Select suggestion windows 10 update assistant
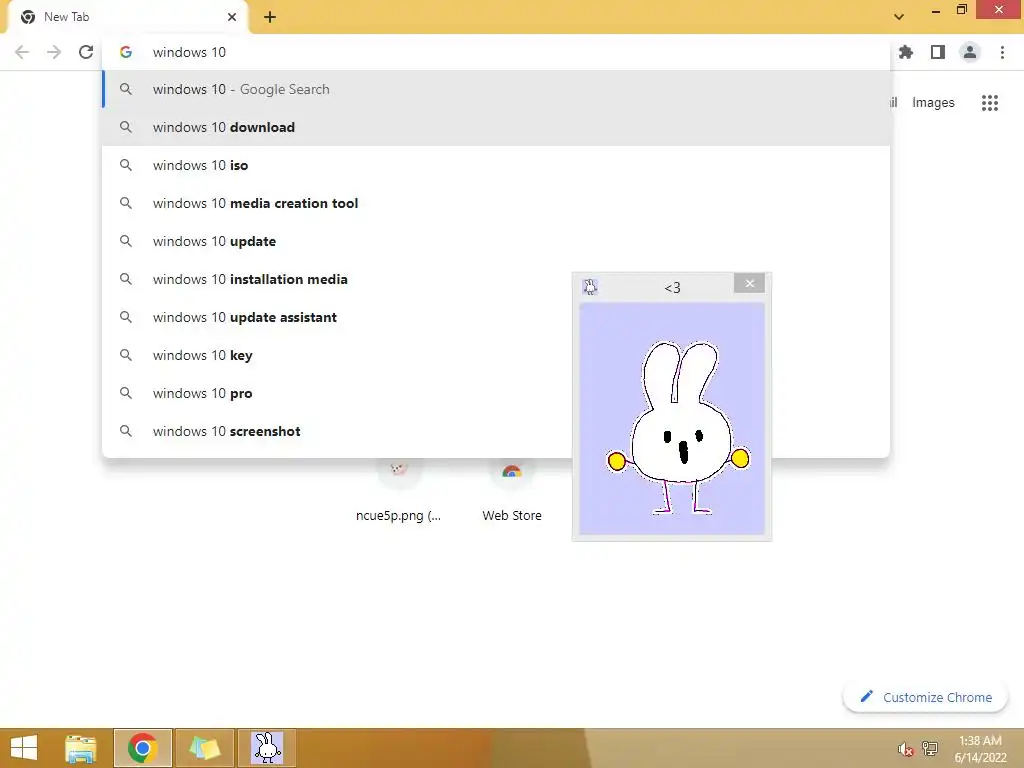Image resolution: width=1024 pixels, height=768 pixels. (x=496, y=317)
